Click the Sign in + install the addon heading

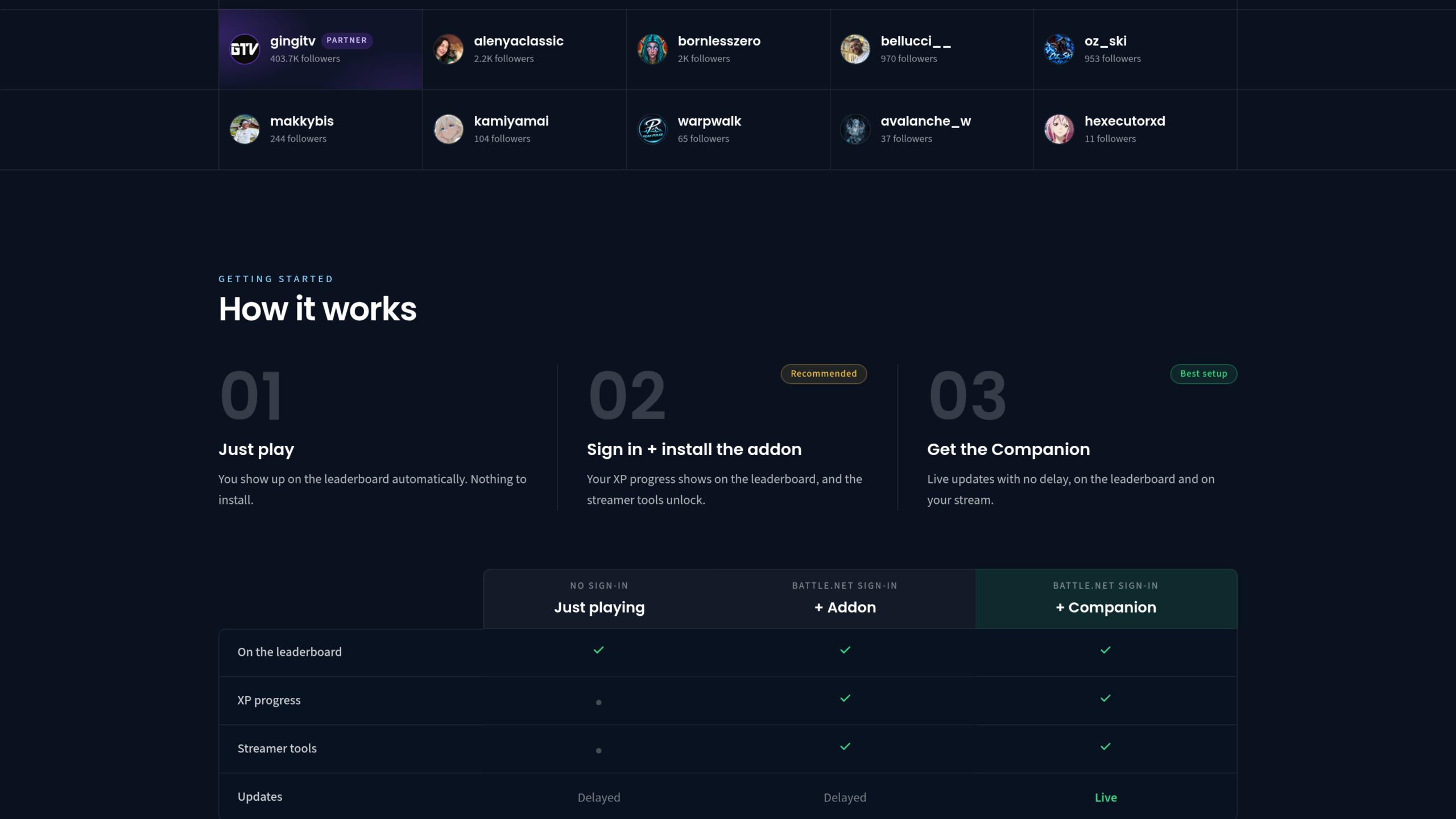pyautogui.click(x=694, y=449)
